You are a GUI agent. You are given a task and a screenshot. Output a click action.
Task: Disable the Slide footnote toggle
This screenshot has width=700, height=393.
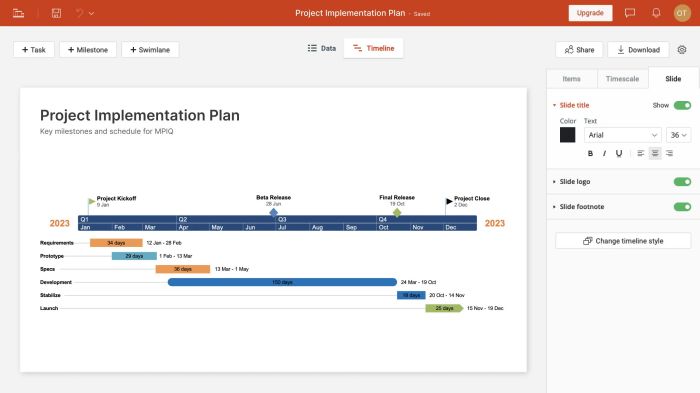(x=682, y=207)
